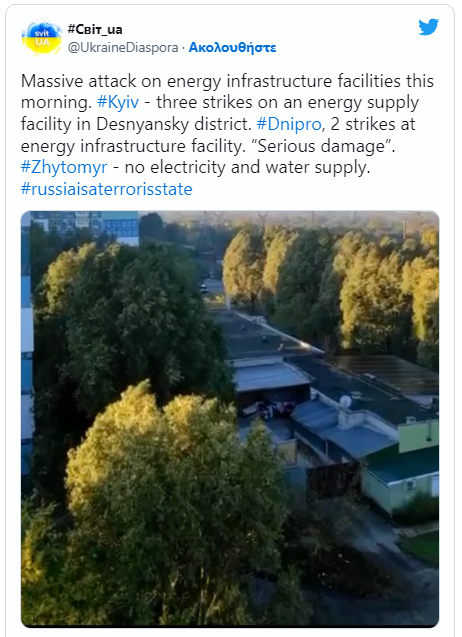Click the yellow-green building wall in the video
The height and width of the screenshot is (637, 462).
pyautogui.click(x=418, y=437)
